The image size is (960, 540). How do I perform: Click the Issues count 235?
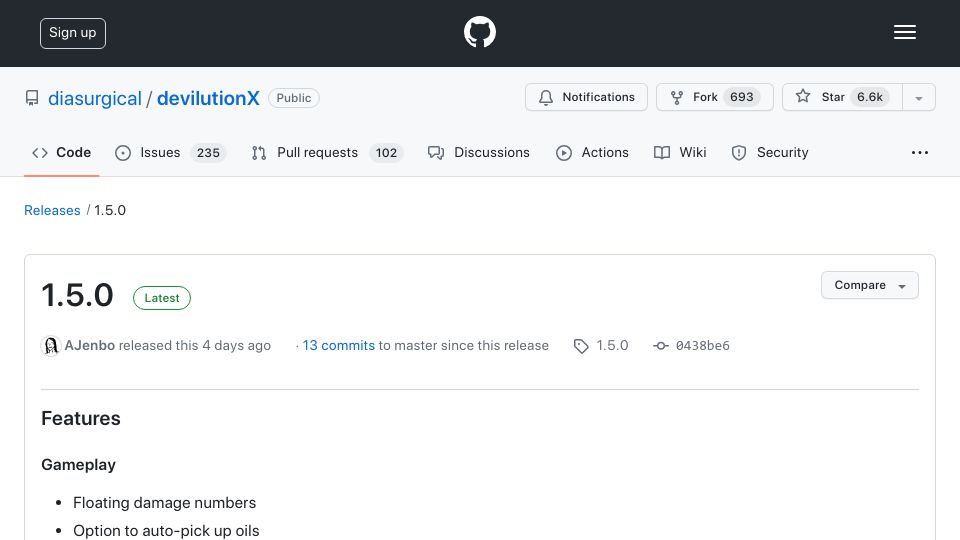point(208,152)
